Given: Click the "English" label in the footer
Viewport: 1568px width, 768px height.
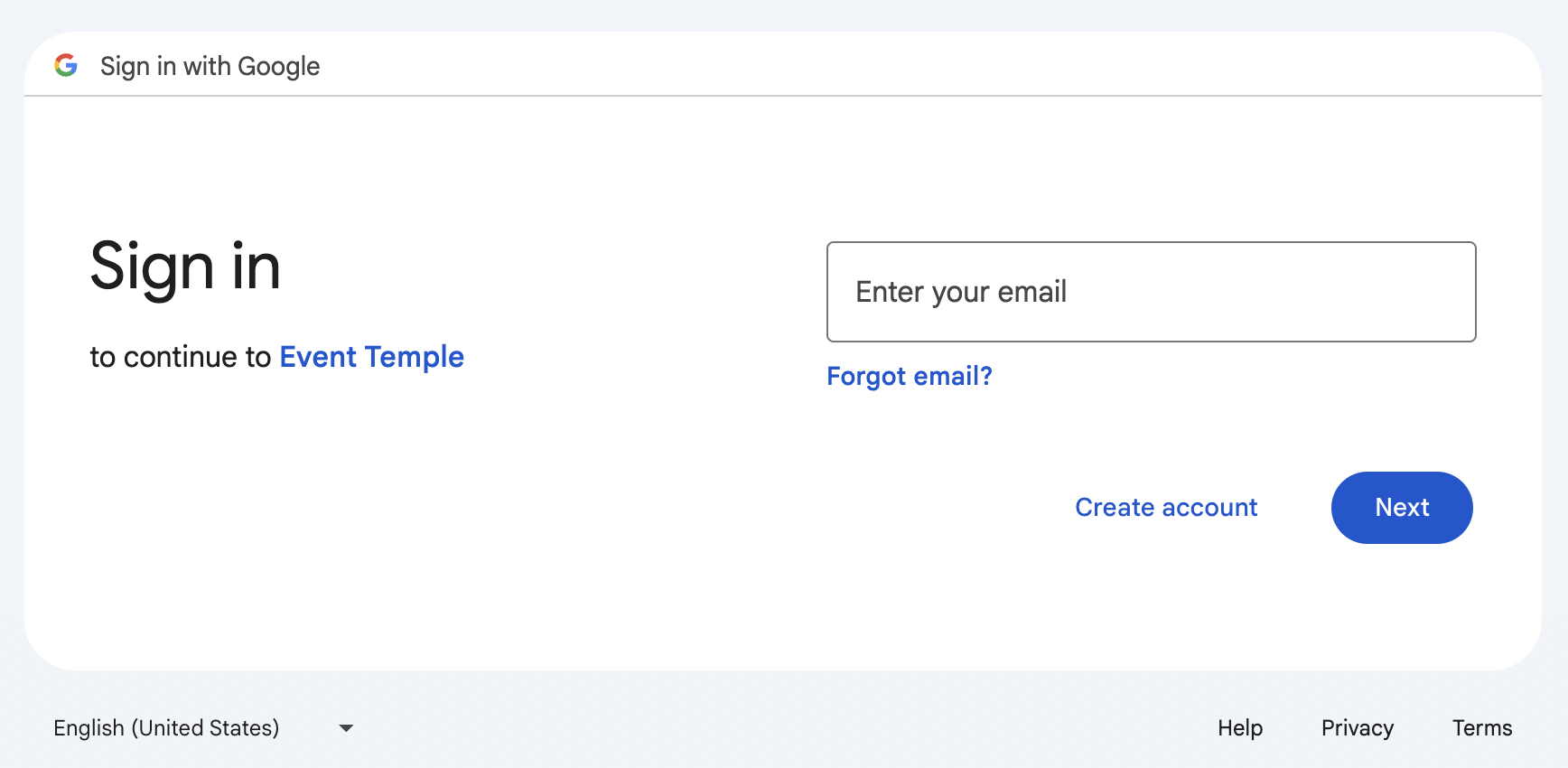Looking at the screenshot, I should pyautogui.click(x=89, y=728).
